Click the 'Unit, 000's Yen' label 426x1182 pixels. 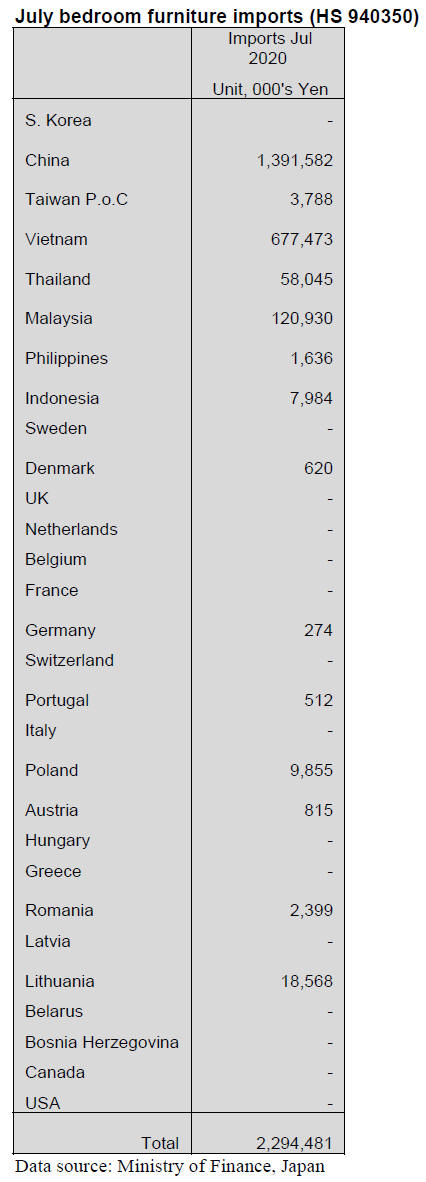(269, 90)
